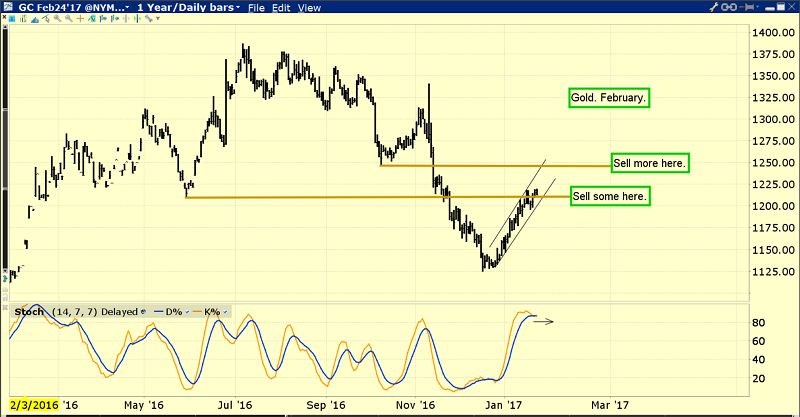Click the leftmost icon in the chart toolbar
Image resolution: width=800 pixels, height=417 pixels.
pos(12,19)
